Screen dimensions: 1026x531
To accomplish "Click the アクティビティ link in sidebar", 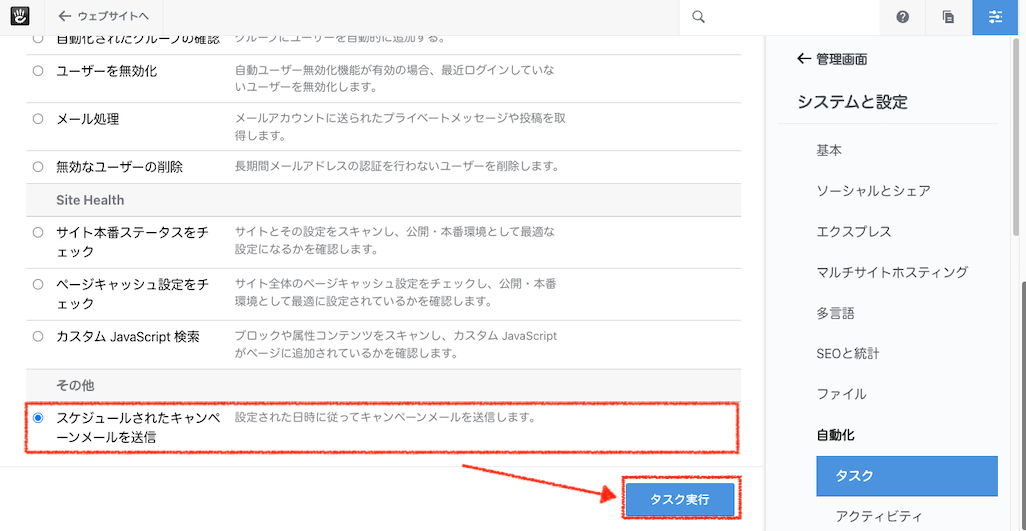I will coord(878,516).
